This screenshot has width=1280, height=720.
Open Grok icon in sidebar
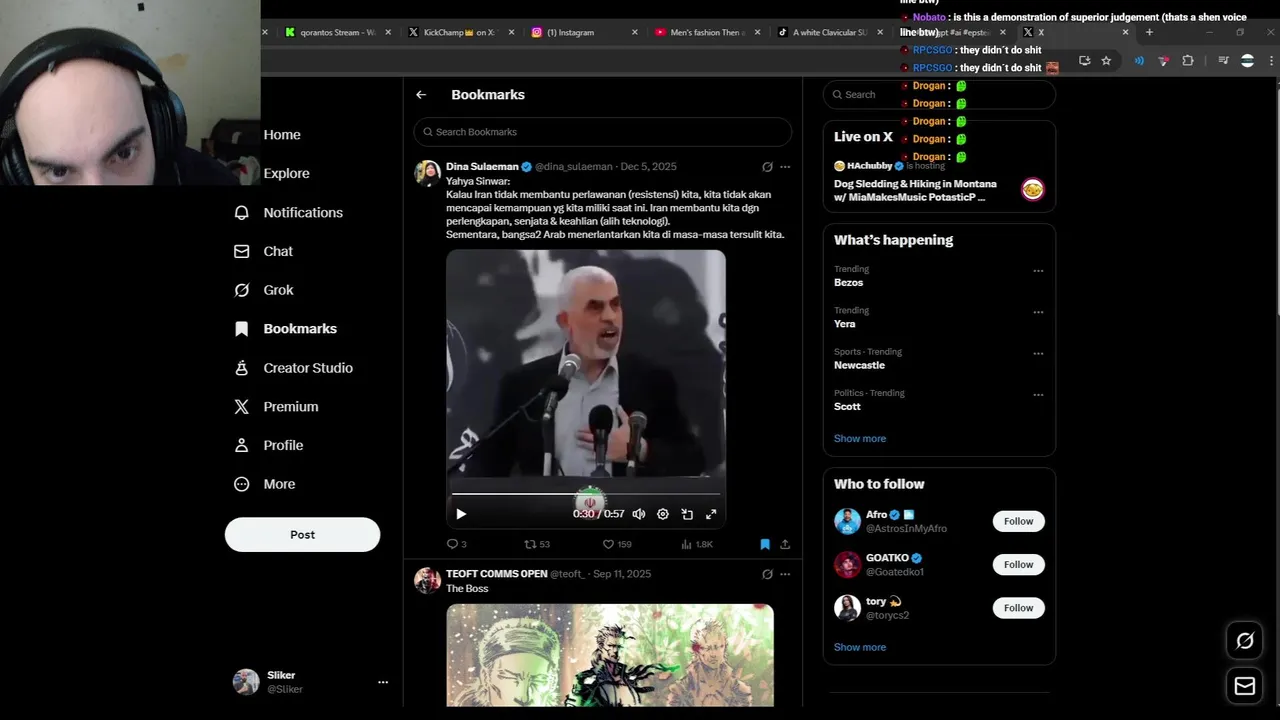coord(241,290)
